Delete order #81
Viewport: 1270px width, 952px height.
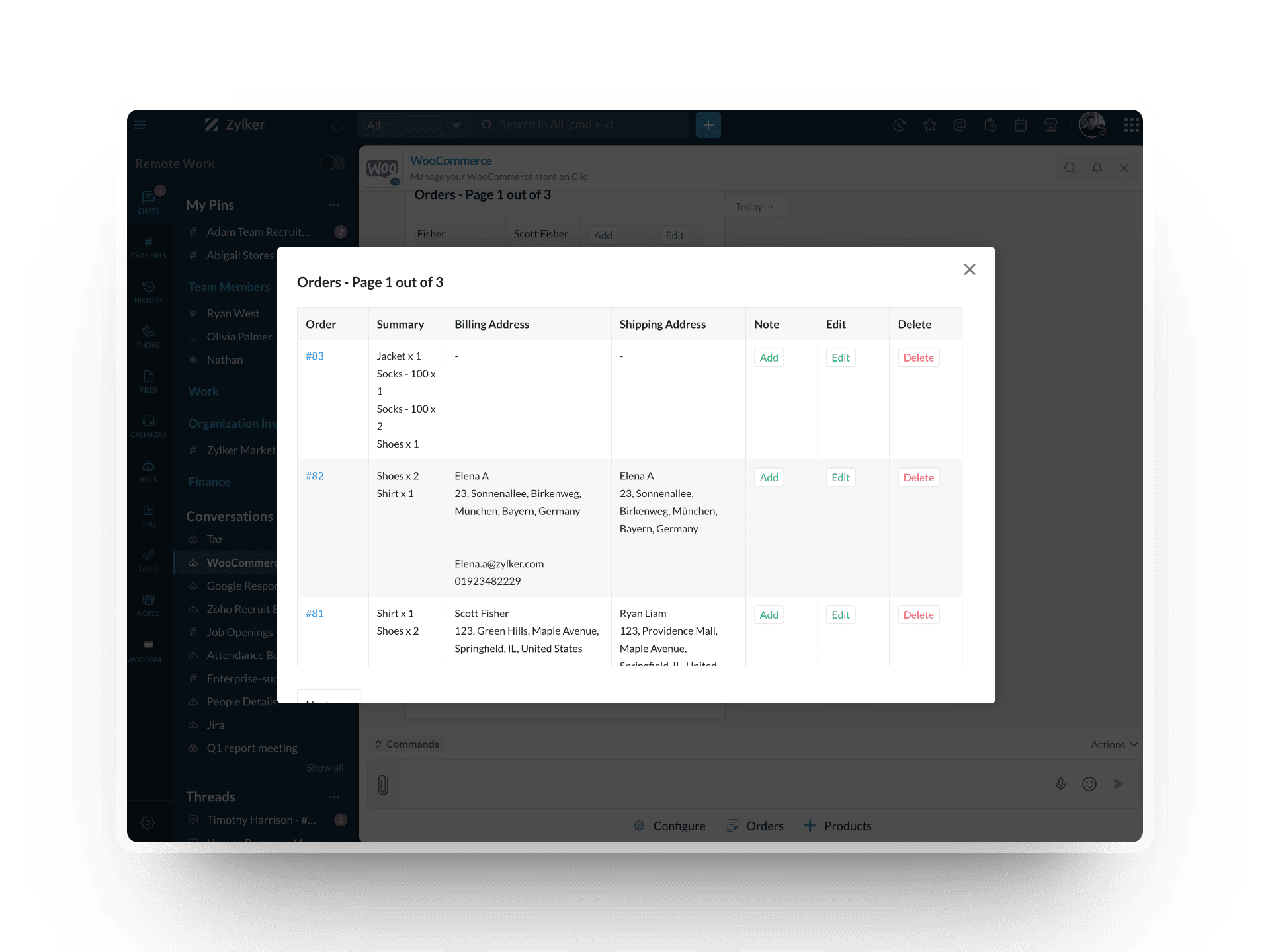tap(918, 615)
